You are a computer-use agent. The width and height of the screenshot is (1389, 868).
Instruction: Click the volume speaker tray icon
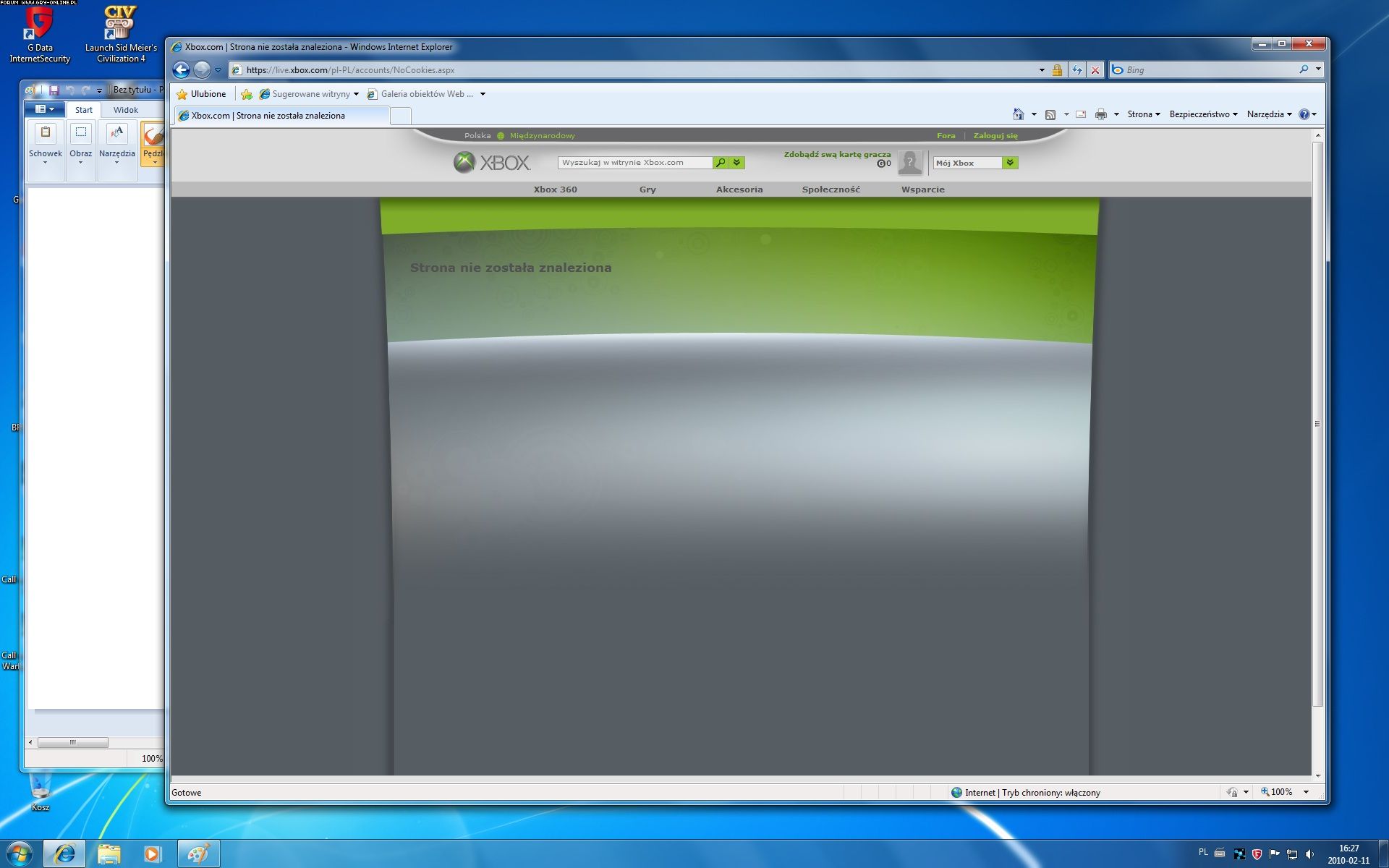(x=1310, y=854)
